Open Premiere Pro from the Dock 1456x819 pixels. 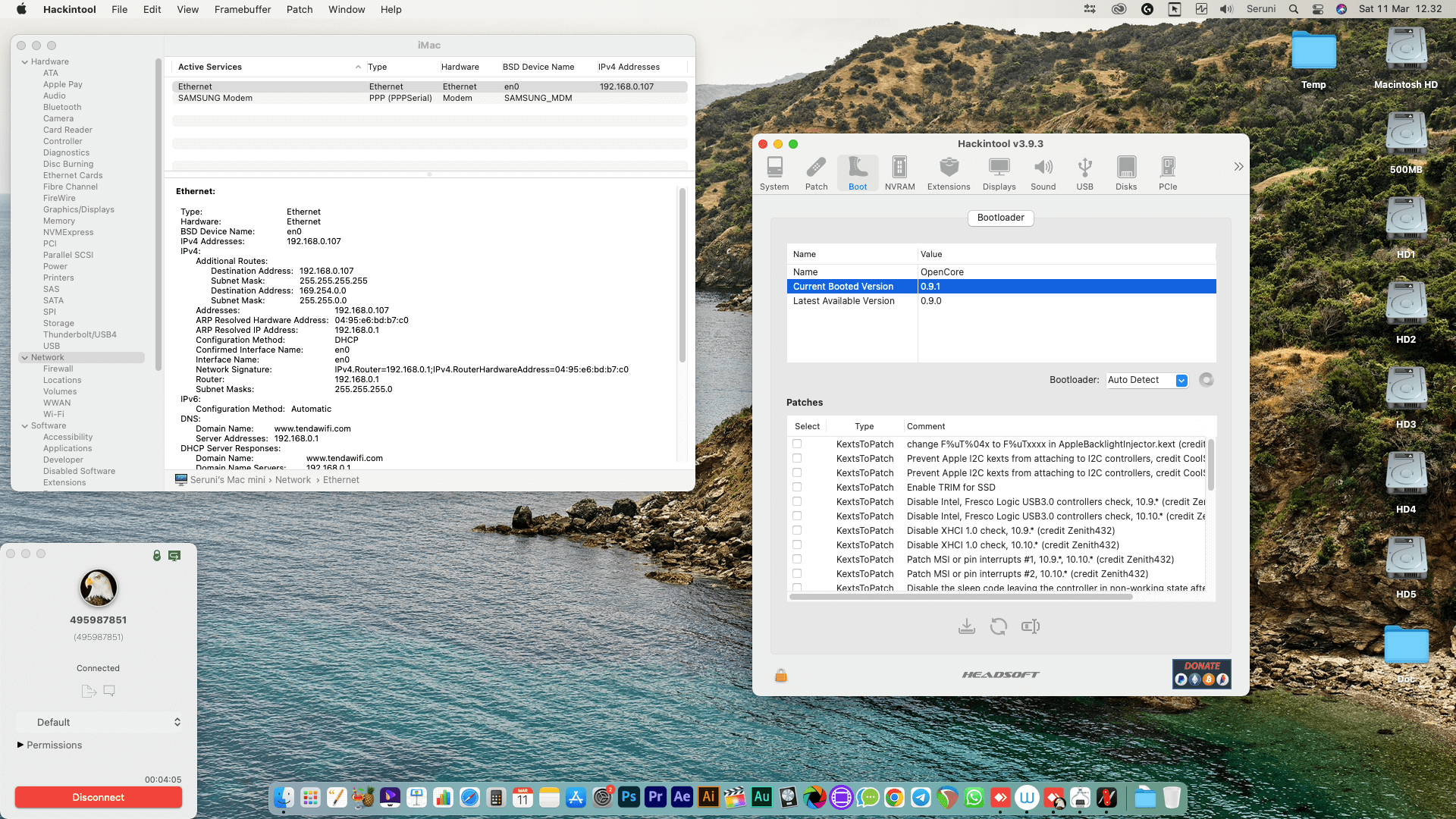tap(655, 797)
